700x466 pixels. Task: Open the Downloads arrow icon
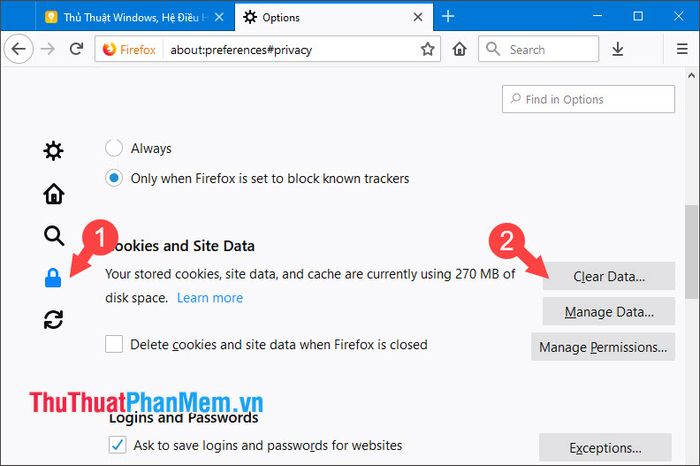pos(618,49)
